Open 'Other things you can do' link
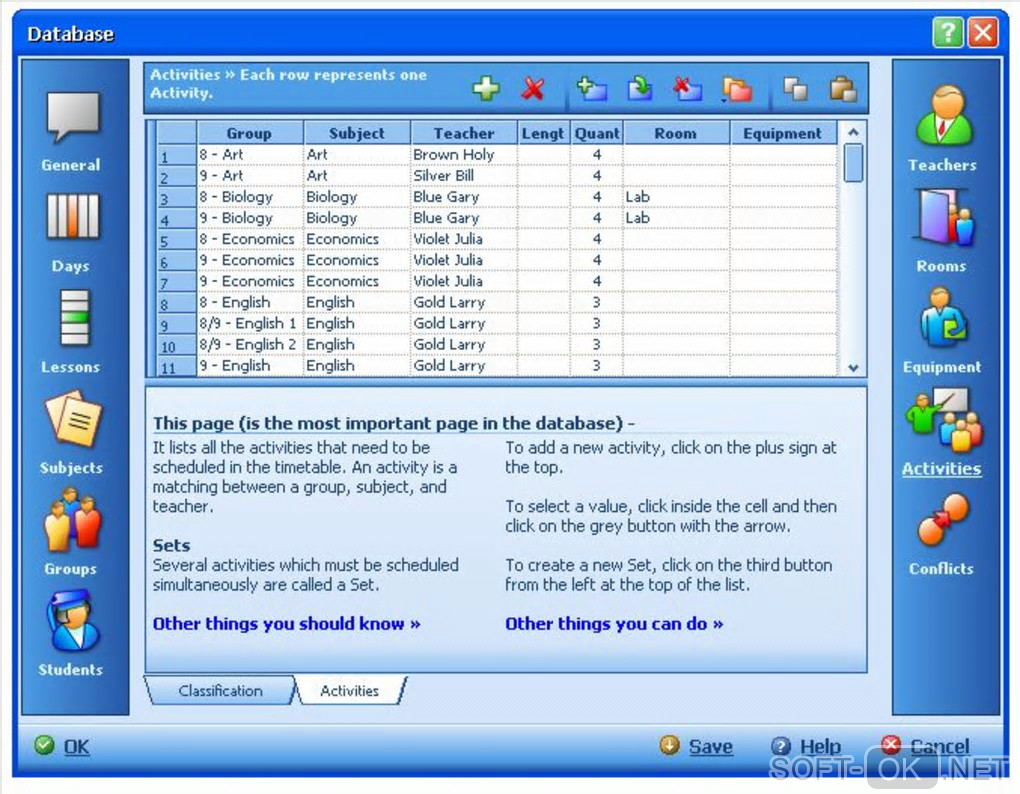Image resolution: width=1020 pixels, height=794 pixels. 614,624
